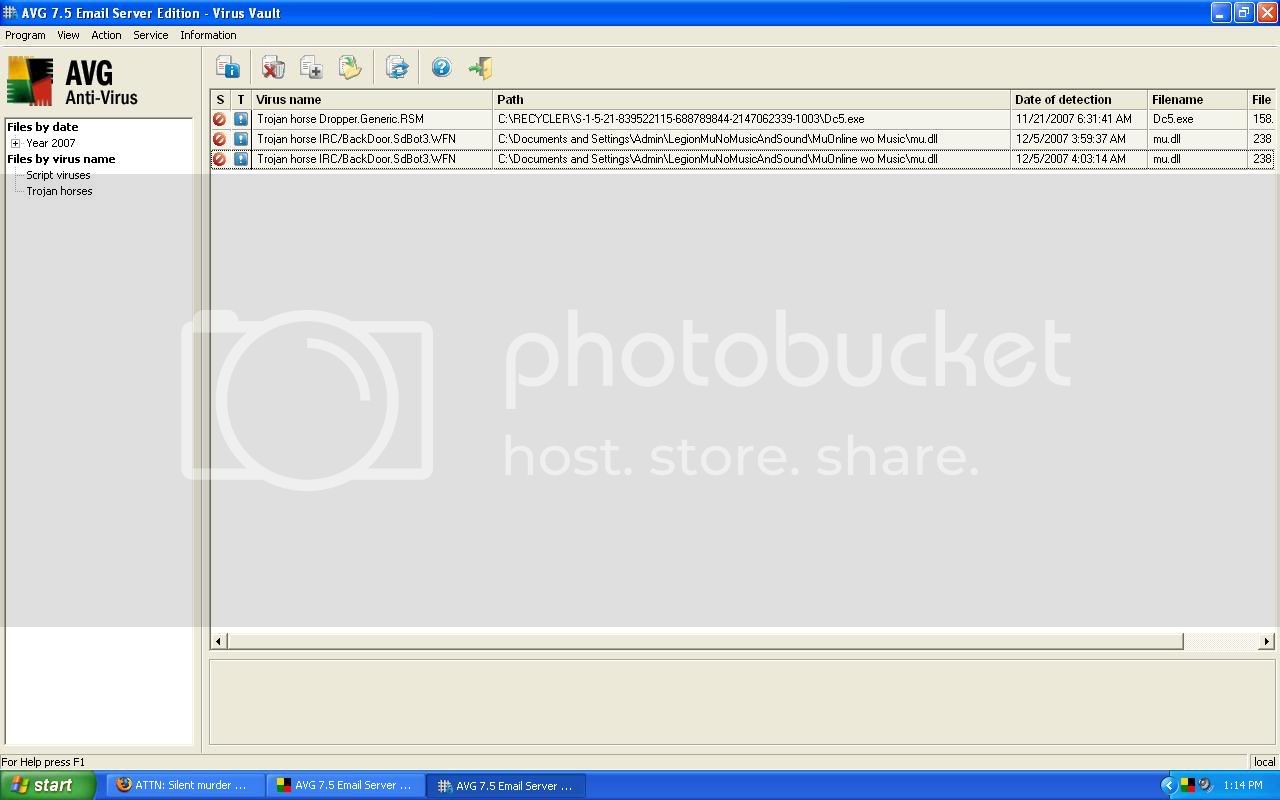Click the blue type icon in the 3:59:37 AM row
The width and height of the screenshot is (1280, 800).
point(241,139)
